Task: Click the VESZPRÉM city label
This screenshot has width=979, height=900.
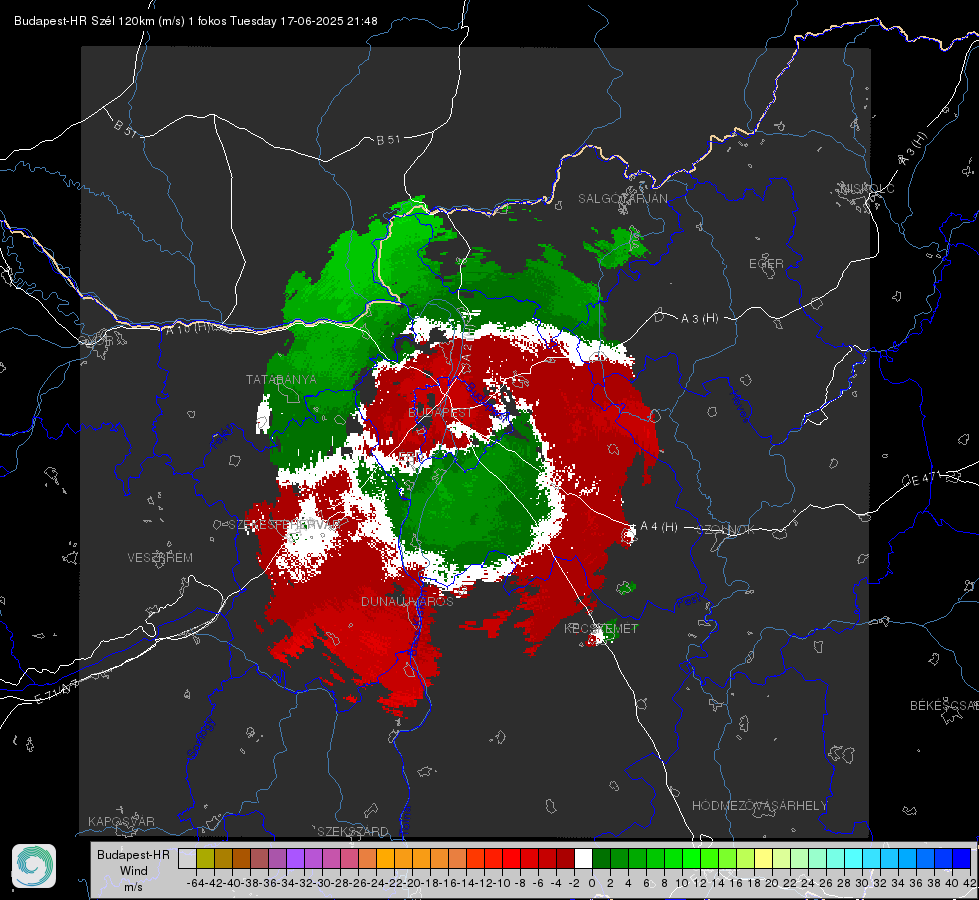Action: (160, 557)
